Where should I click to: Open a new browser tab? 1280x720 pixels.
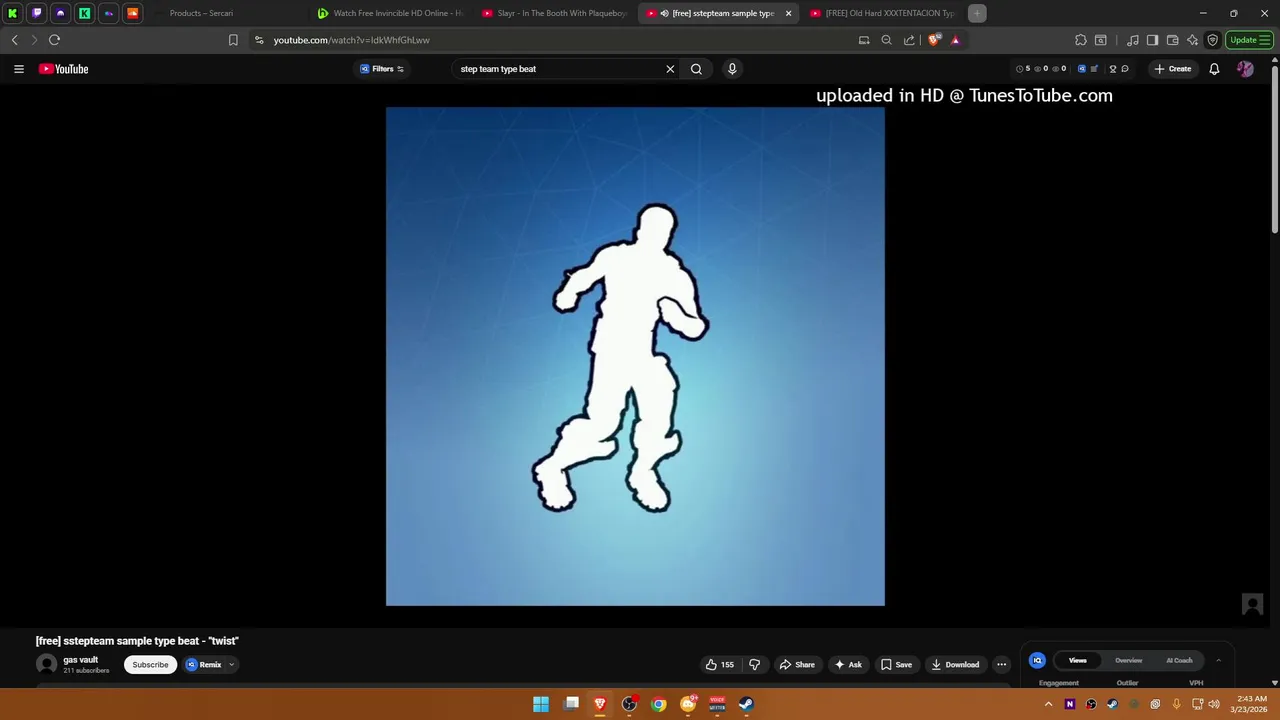(x=977, y=13)
